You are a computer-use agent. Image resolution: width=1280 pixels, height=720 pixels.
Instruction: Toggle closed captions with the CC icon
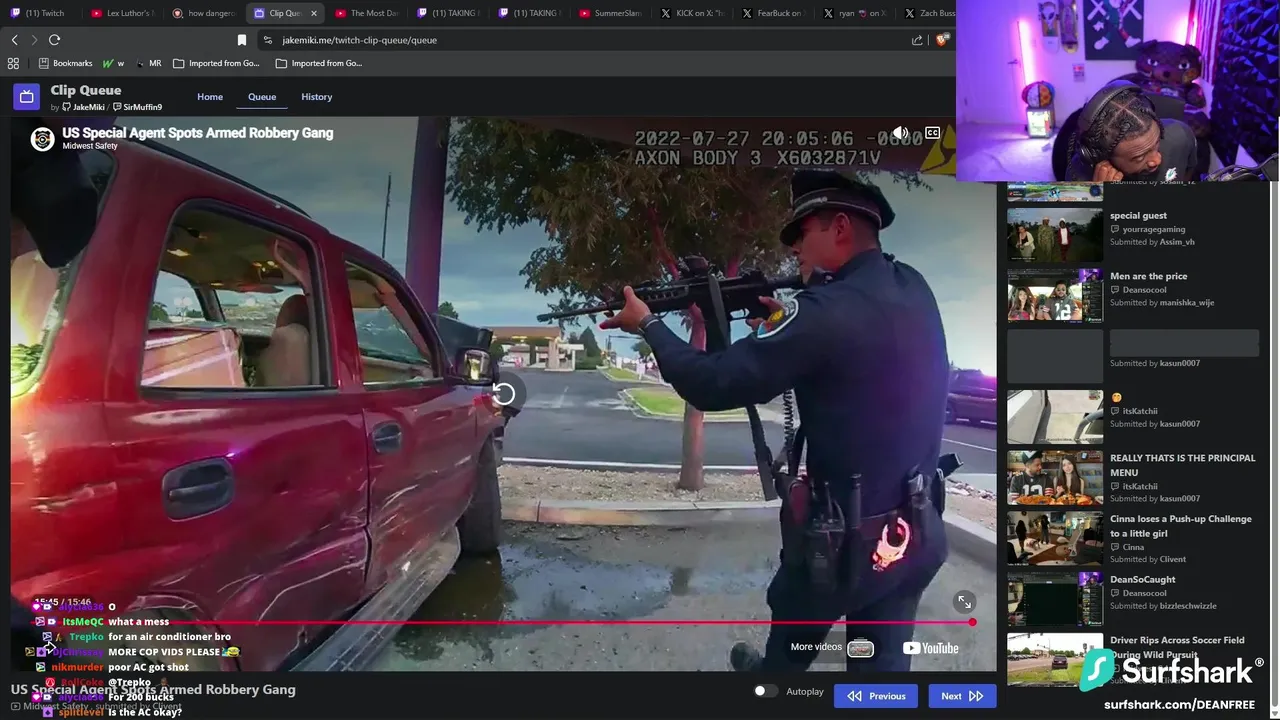coord(932,133)
